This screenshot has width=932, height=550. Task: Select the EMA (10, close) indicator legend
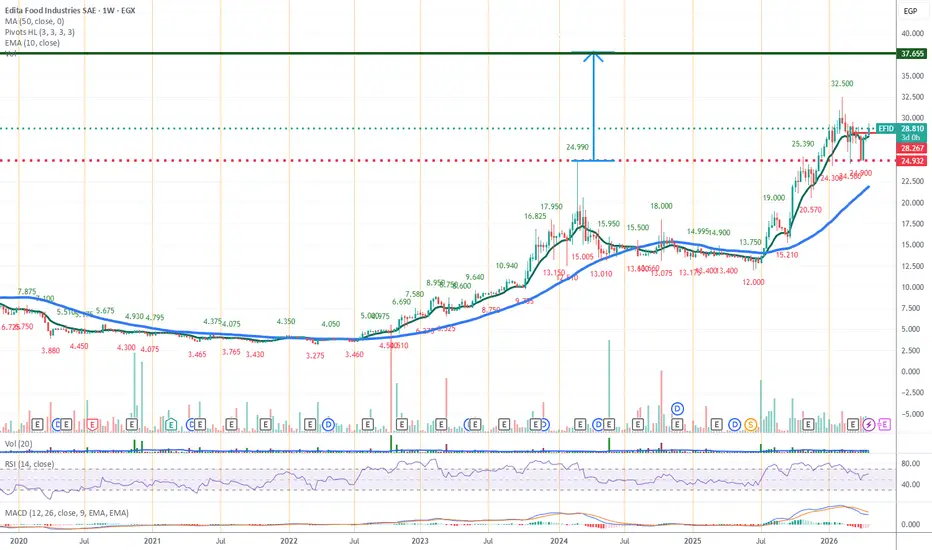point(32,43)
